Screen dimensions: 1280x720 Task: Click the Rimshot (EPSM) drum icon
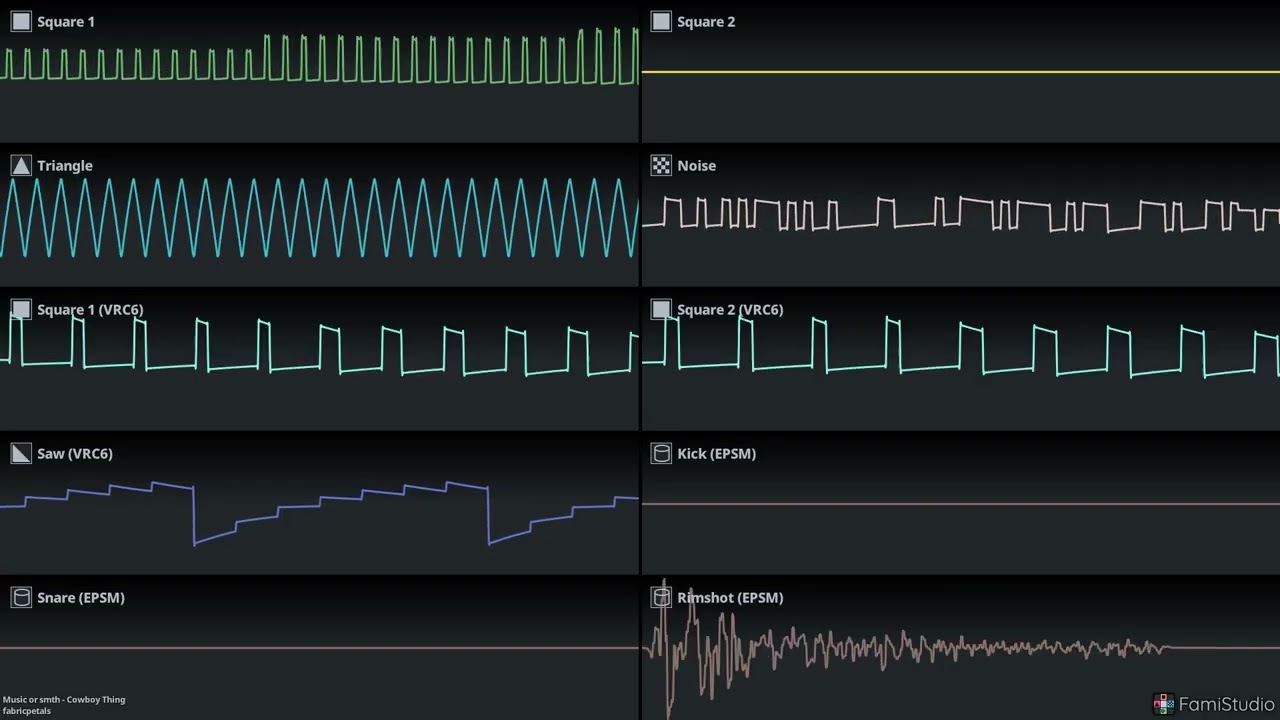click(661, 598)
